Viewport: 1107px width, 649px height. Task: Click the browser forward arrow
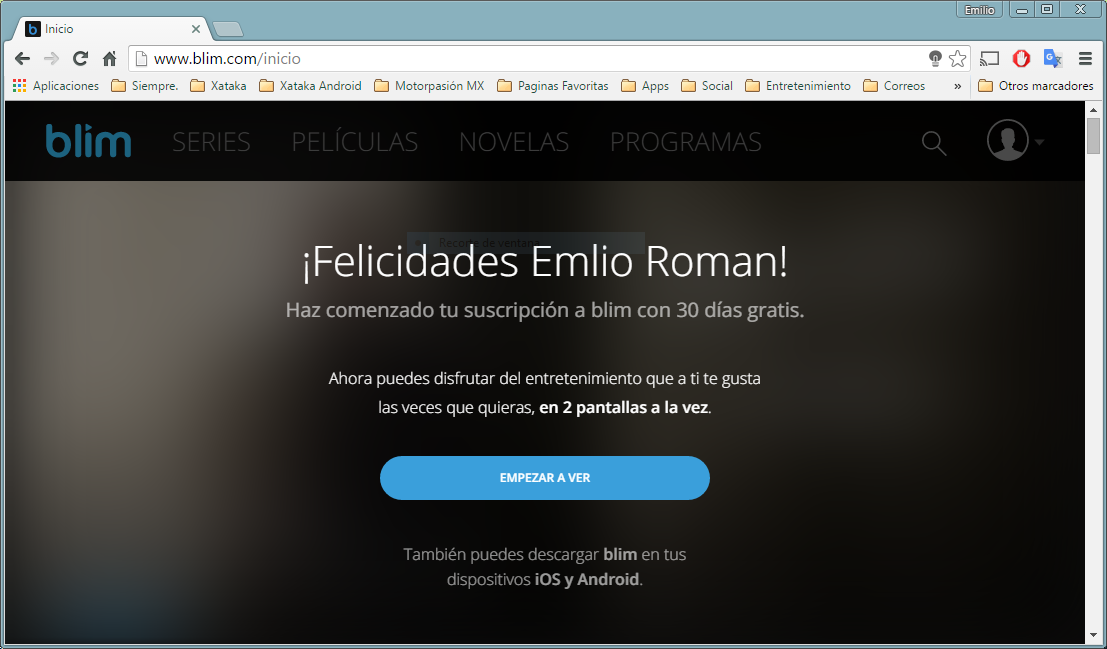51,59
